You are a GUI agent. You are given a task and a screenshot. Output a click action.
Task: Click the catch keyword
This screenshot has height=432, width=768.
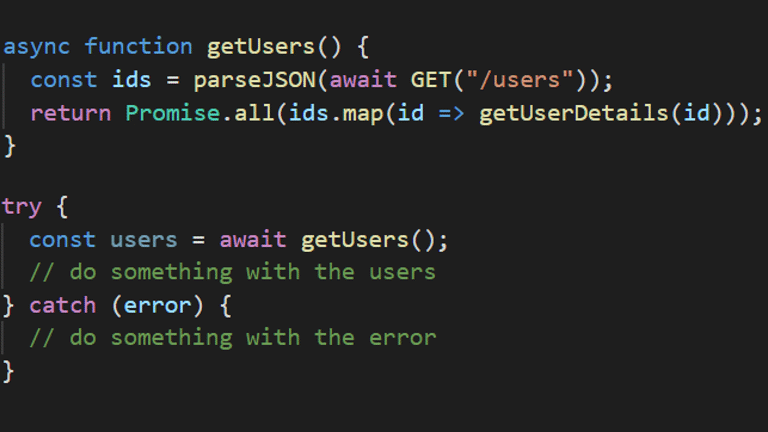coord(63,305)
